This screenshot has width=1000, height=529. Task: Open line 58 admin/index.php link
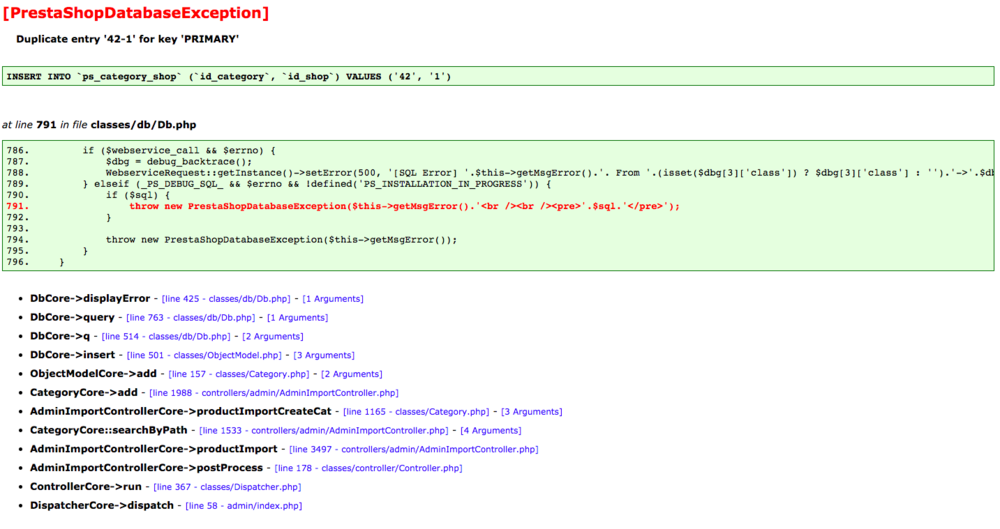[244, 505]
